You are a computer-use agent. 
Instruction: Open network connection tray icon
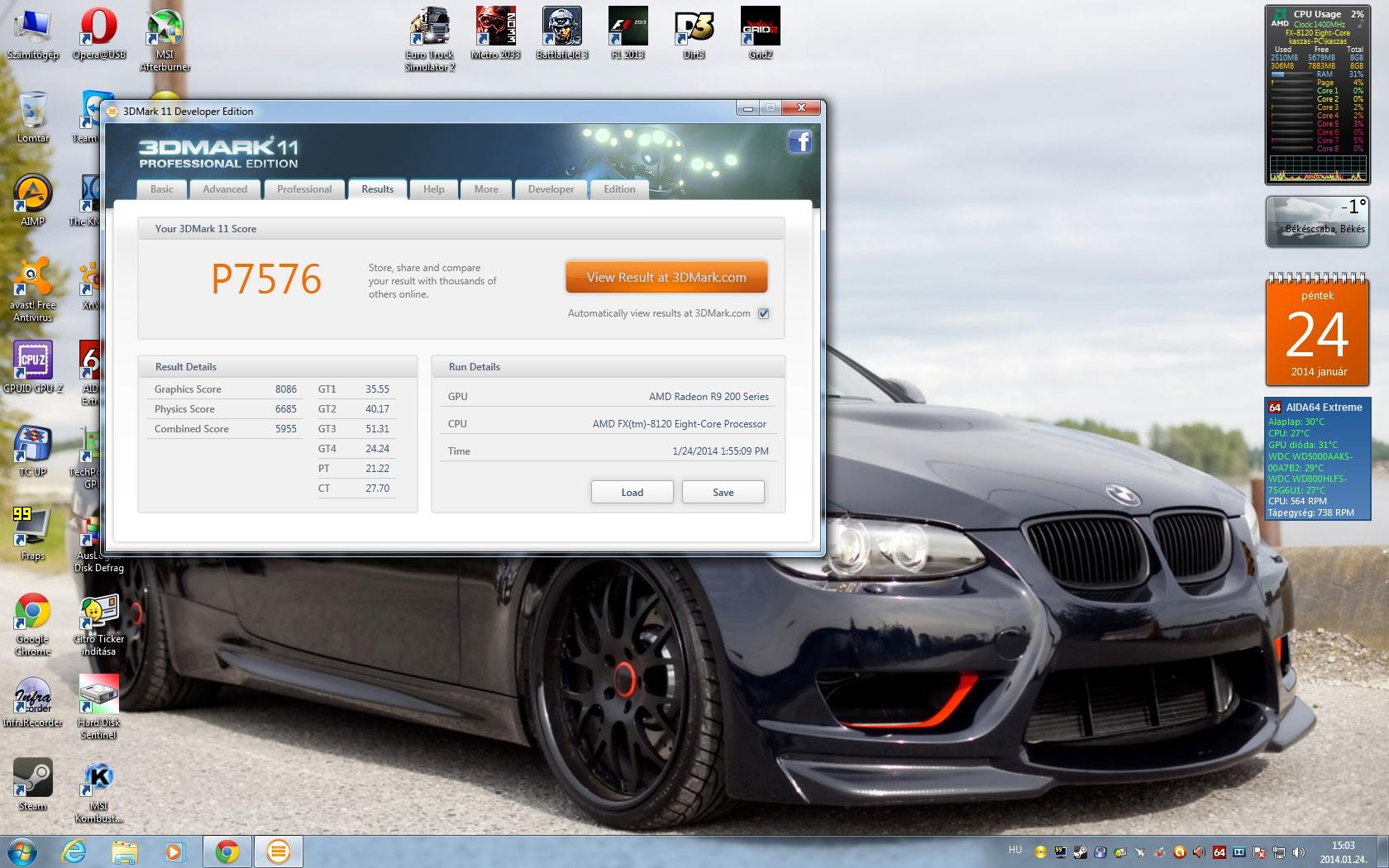click(x=1279, y=852)
